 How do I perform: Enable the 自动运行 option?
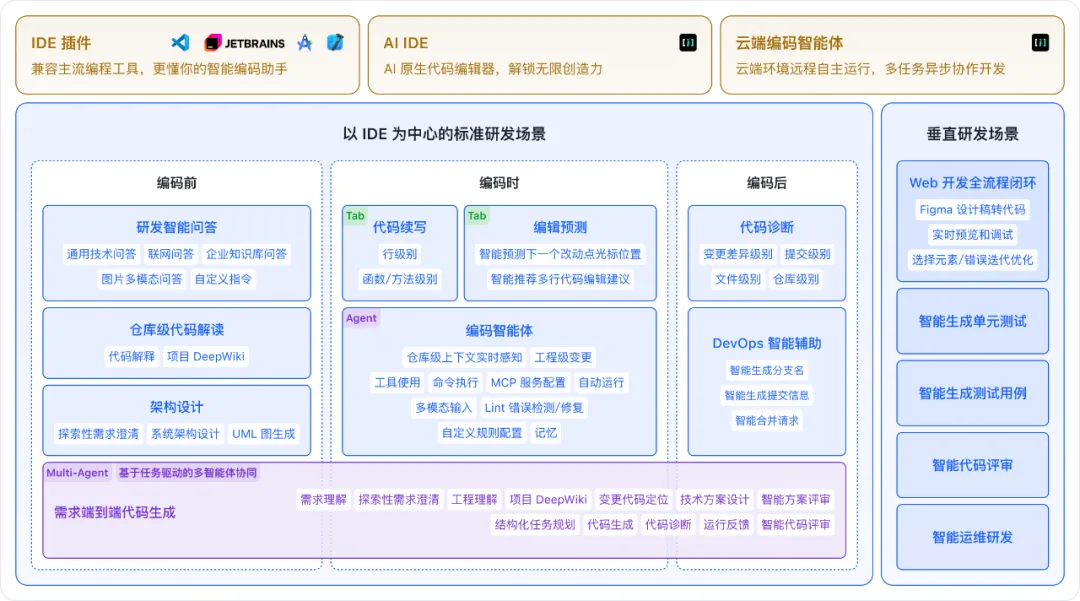coord(604,382)
